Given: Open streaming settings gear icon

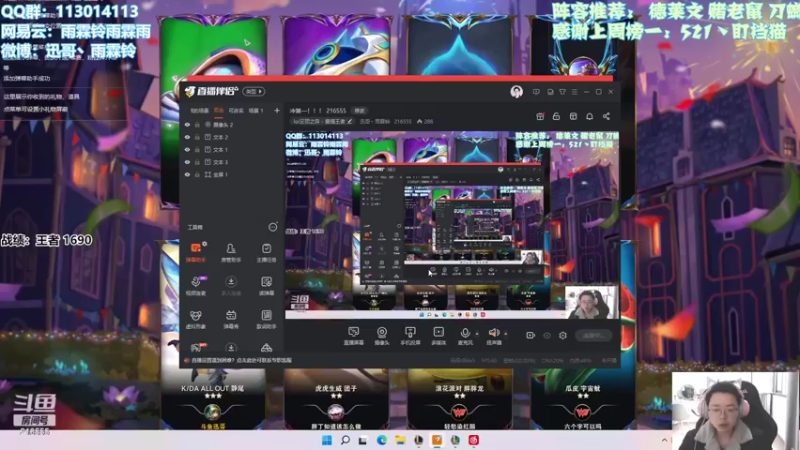Looking at the screenshot, I should (x=563, y=335).
